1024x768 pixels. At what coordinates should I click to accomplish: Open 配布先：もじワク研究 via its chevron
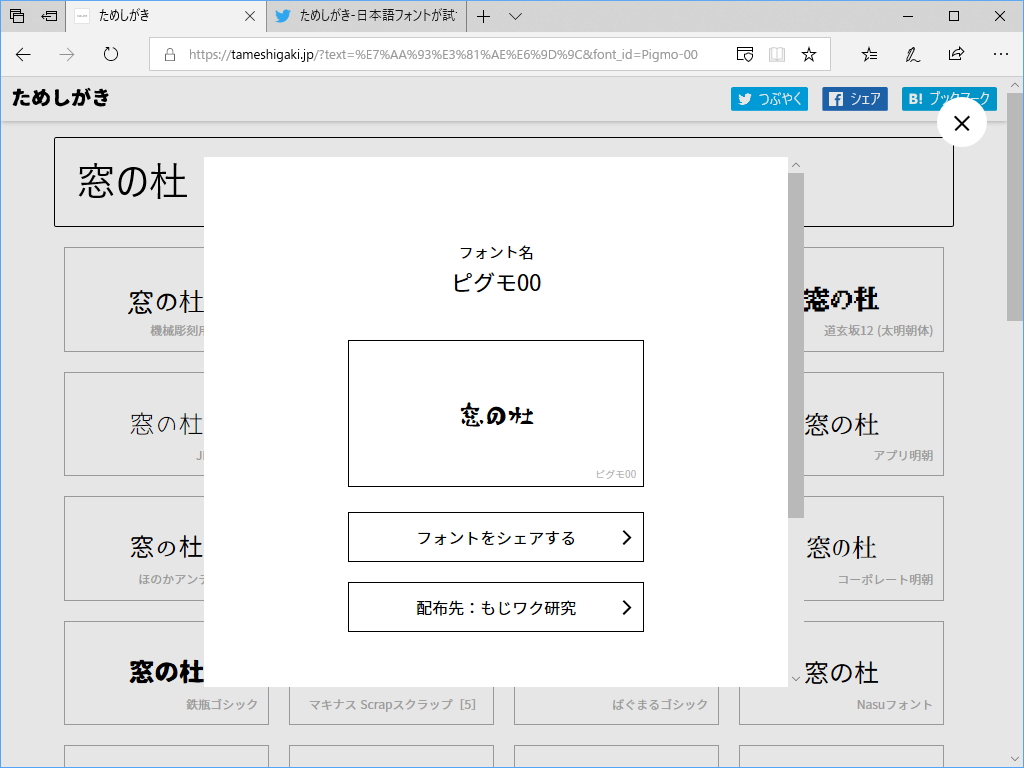click(625, 607)
